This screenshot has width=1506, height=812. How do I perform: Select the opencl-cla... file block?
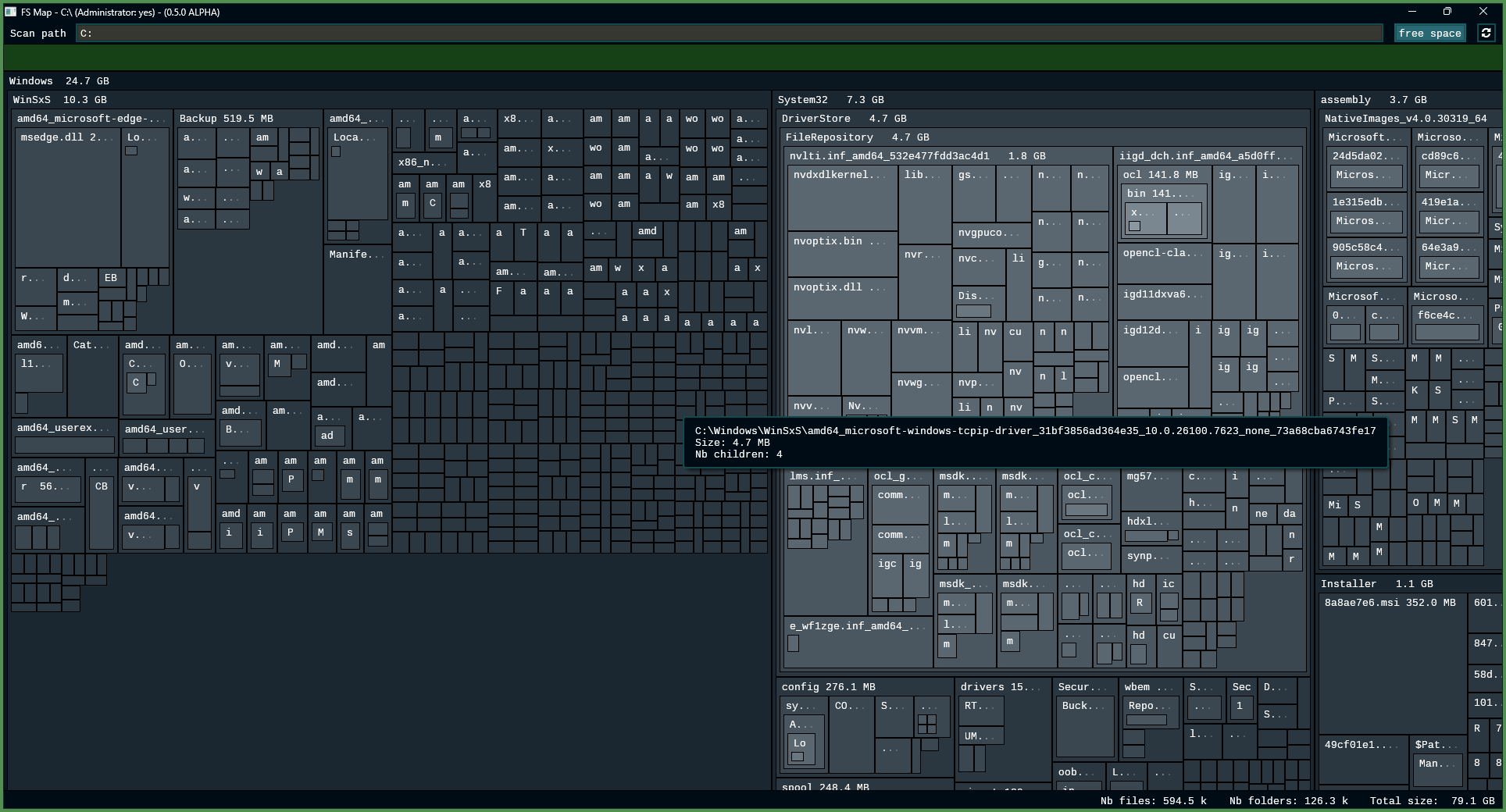point(1164,264)
